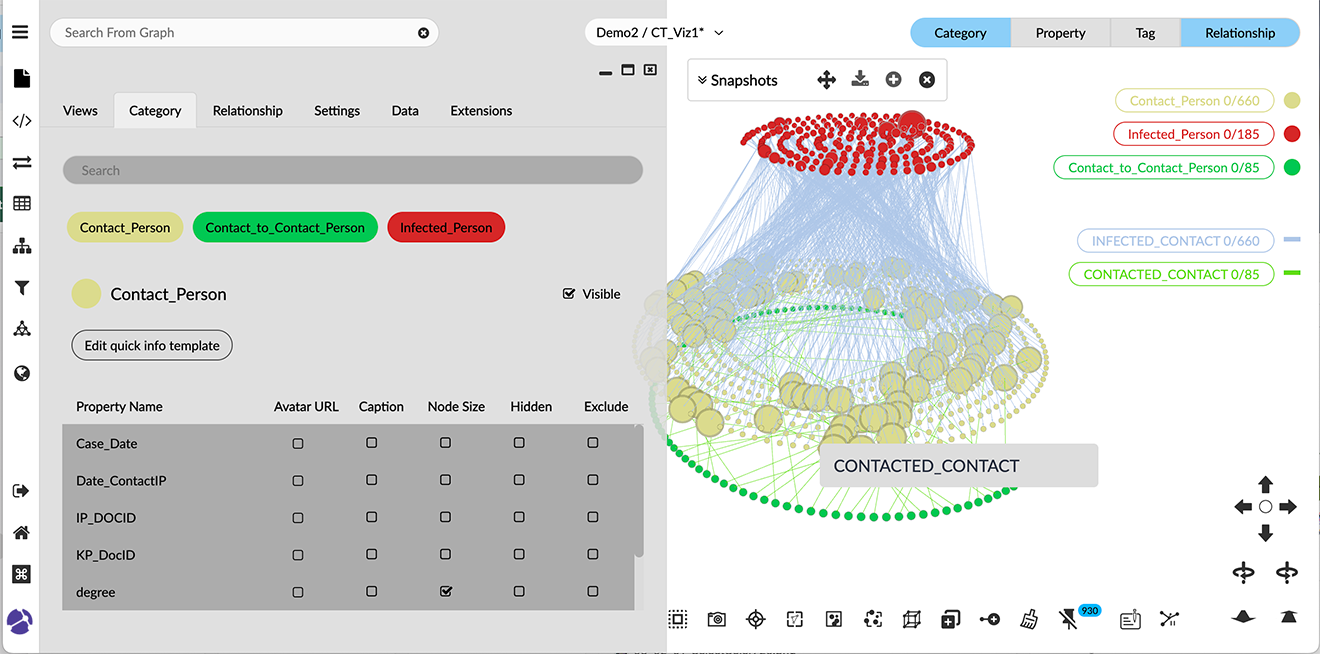Uncheck Node Size for the degree property
Image resolution: width=1320 pixels, height=654 pixels.
tap(446, 592)
